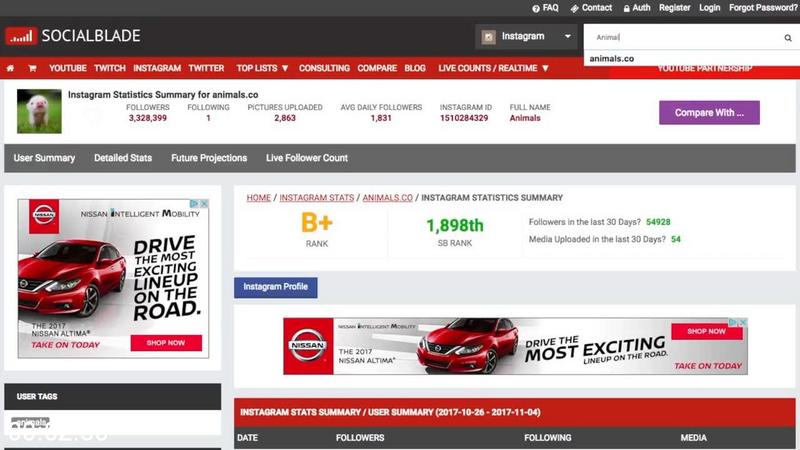Click Shop Now on left Nissan ad
Viewport: 800px width, 450px height.
pyautogui.click(x=166, y=343)
